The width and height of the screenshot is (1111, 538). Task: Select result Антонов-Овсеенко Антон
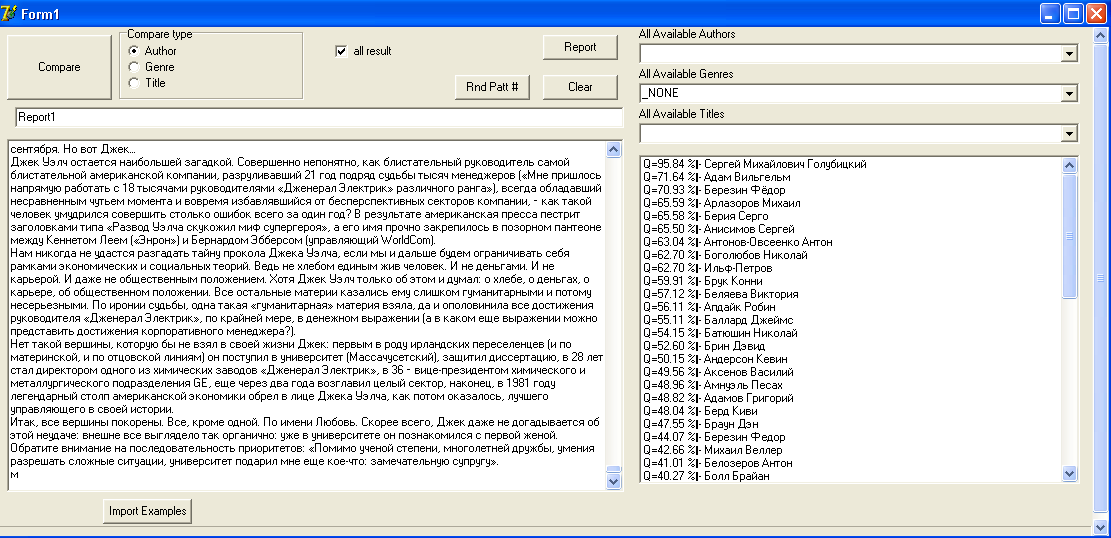(738, 242)
